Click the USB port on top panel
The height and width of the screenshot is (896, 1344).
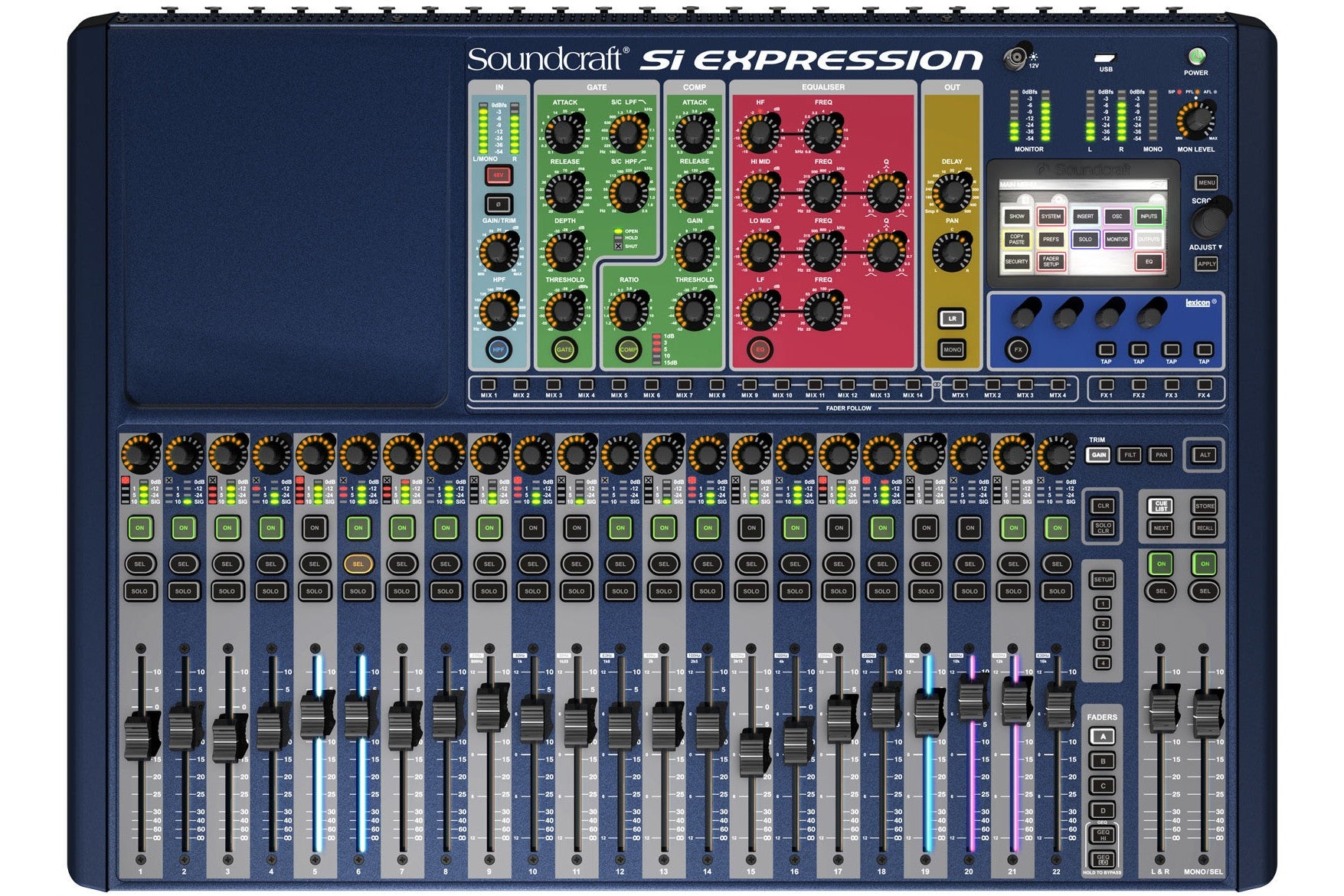pyautogui.click(x=1105, y=57)
